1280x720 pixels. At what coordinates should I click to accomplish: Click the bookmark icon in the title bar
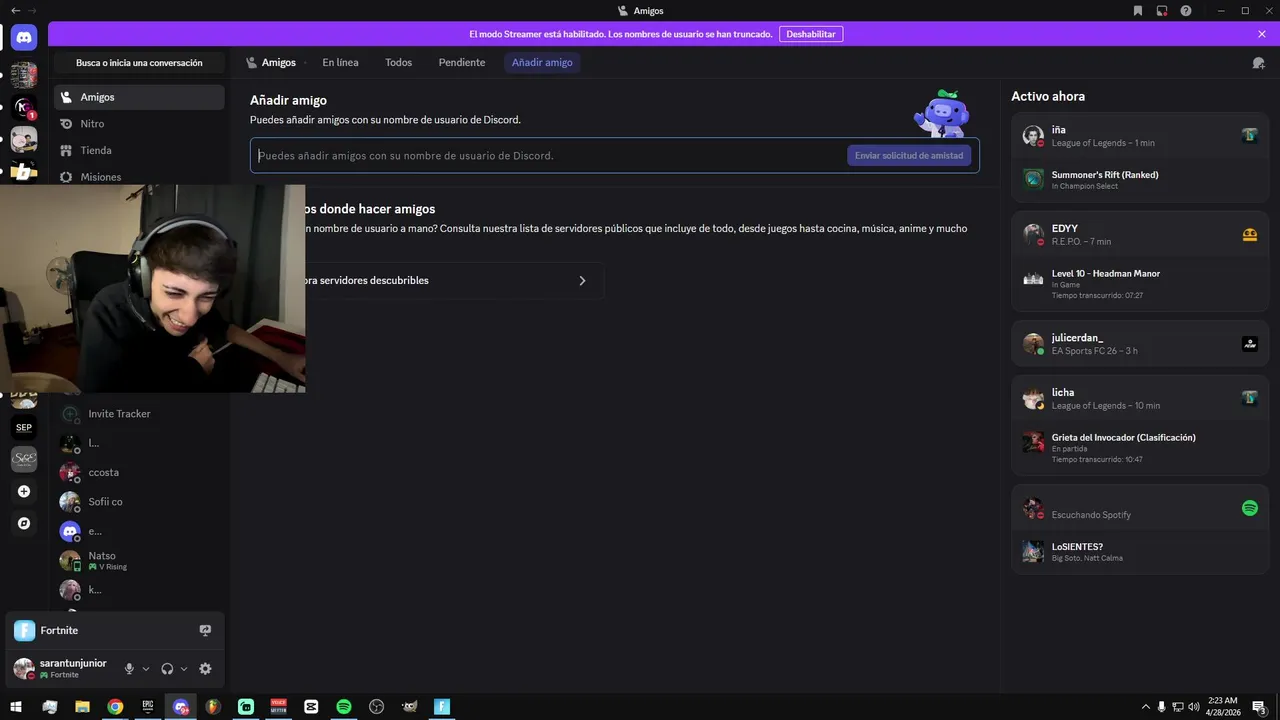(1138, 10)
